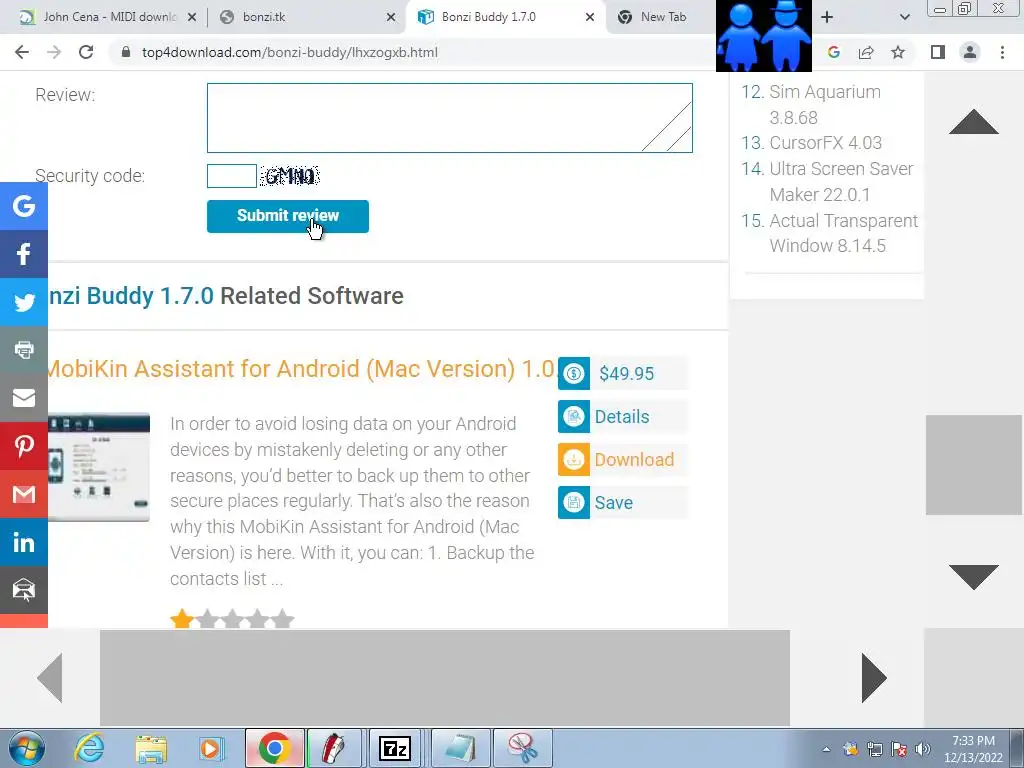
Task: Share the page on Twitter
Action: (24, 302)
